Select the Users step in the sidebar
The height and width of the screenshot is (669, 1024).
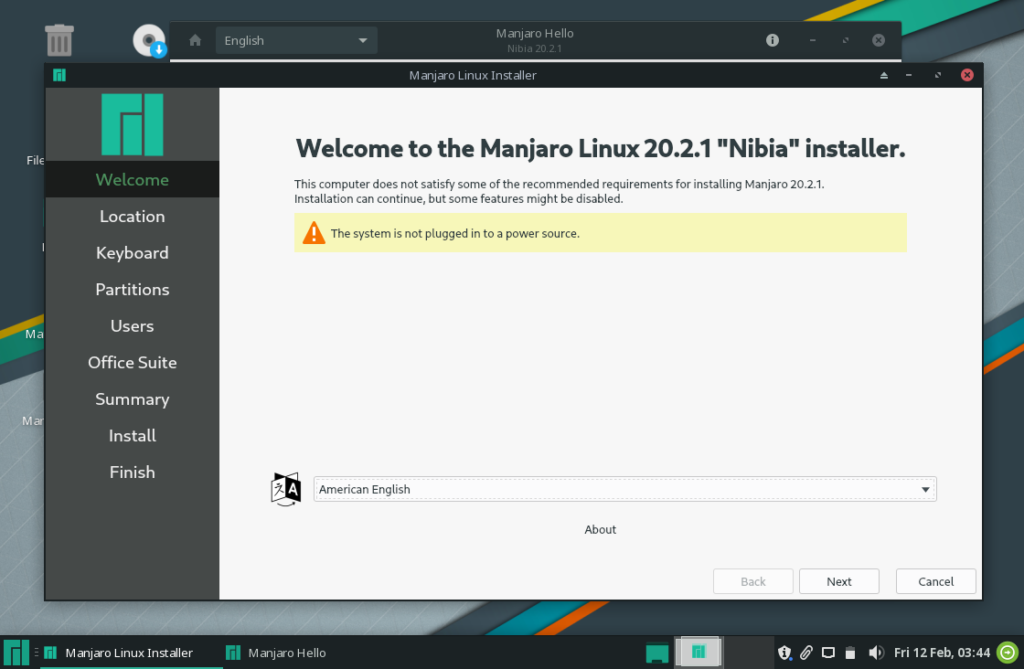coord(133,326)
